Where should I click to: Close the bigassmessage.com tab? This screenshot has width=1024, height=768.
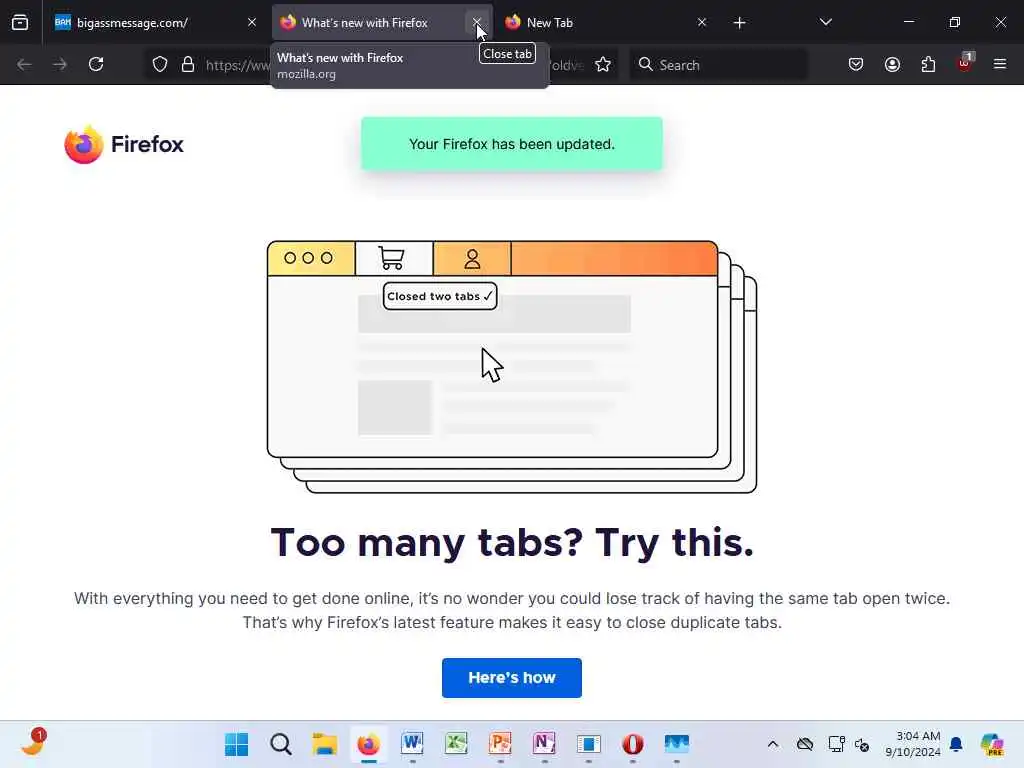252,22
